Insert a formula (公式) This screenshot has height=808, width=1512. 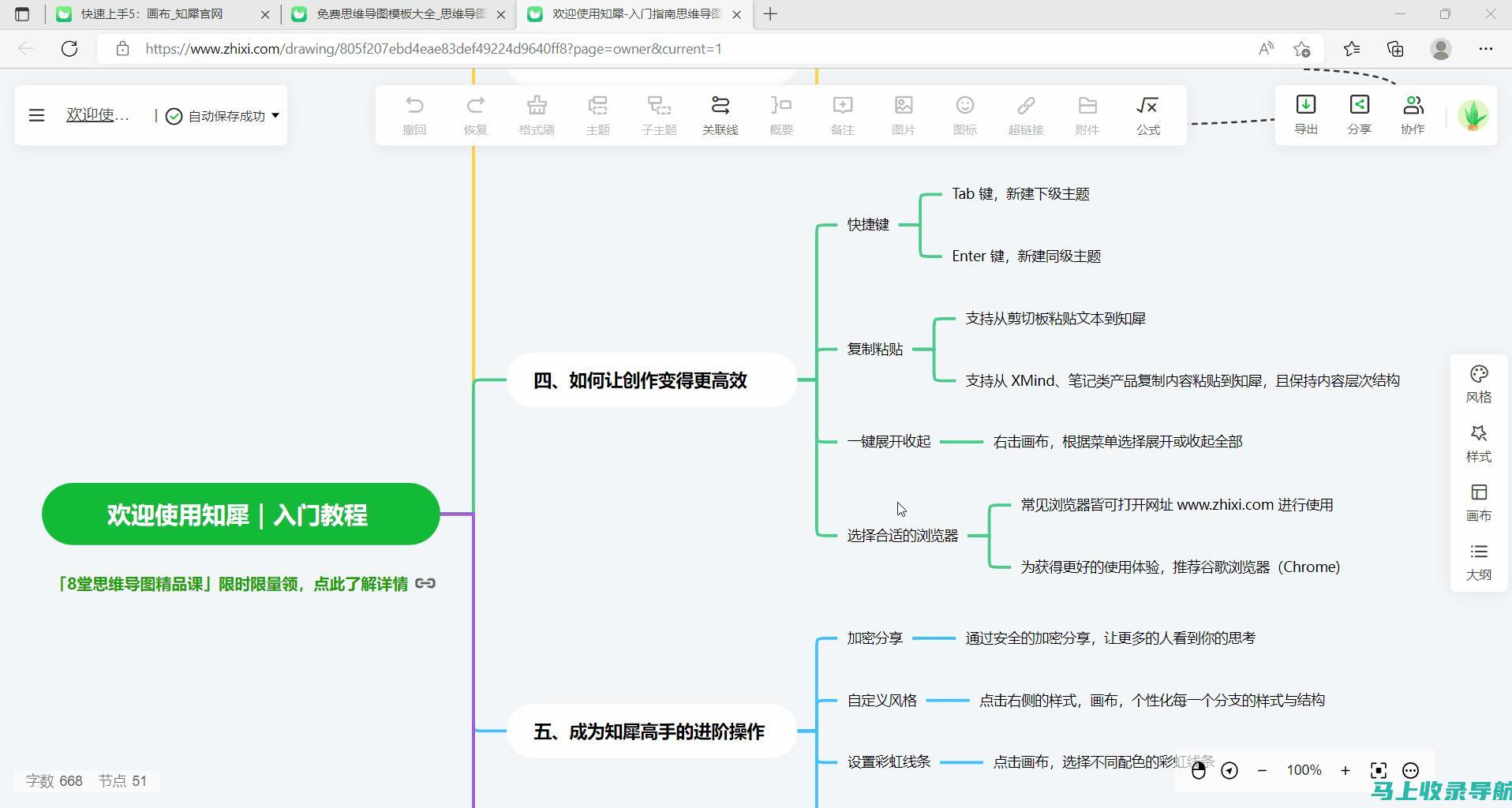[1148, 115]
